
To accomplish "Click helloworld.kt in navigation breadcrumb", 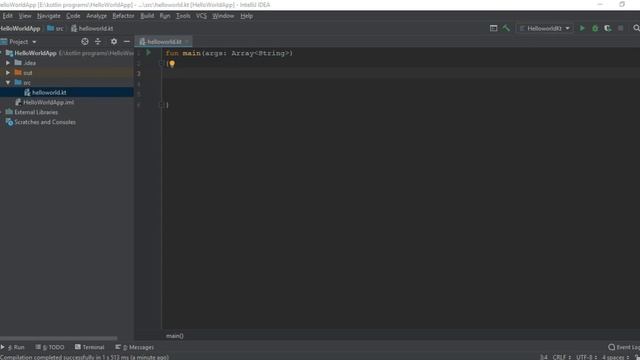I will click(92, 29).
